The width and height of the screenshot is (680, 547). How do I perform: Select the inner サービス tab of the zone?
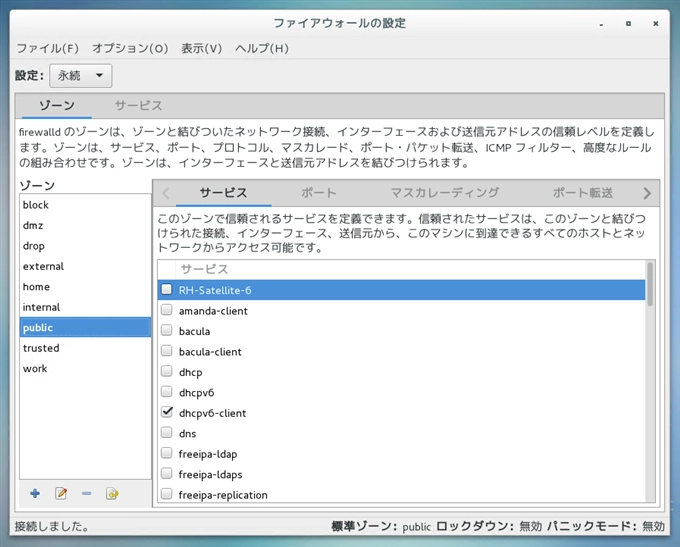(x=223, y=193)
